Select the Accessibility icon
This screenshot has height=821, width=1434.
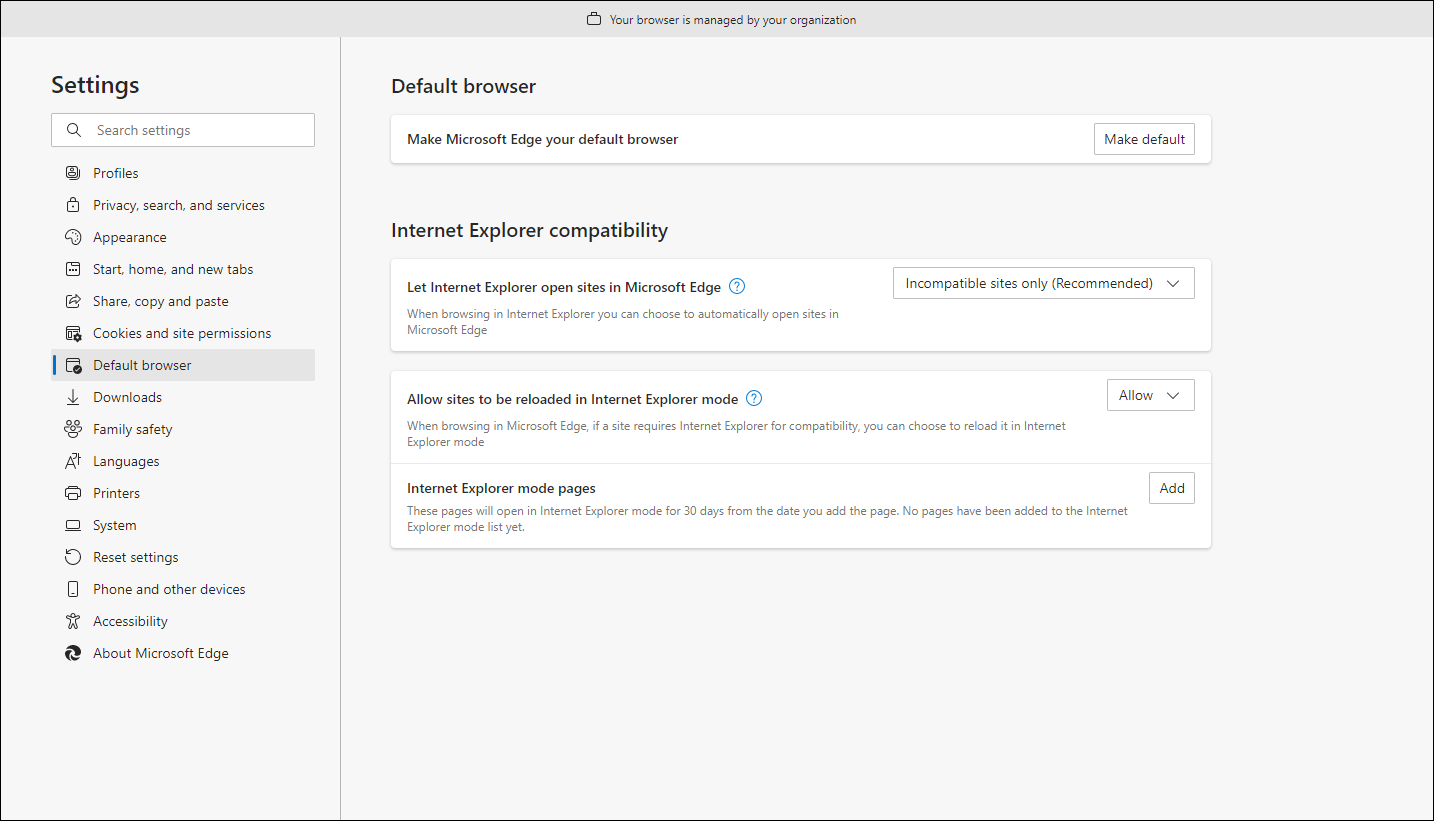pyautogui.click(x=72, y=620)
